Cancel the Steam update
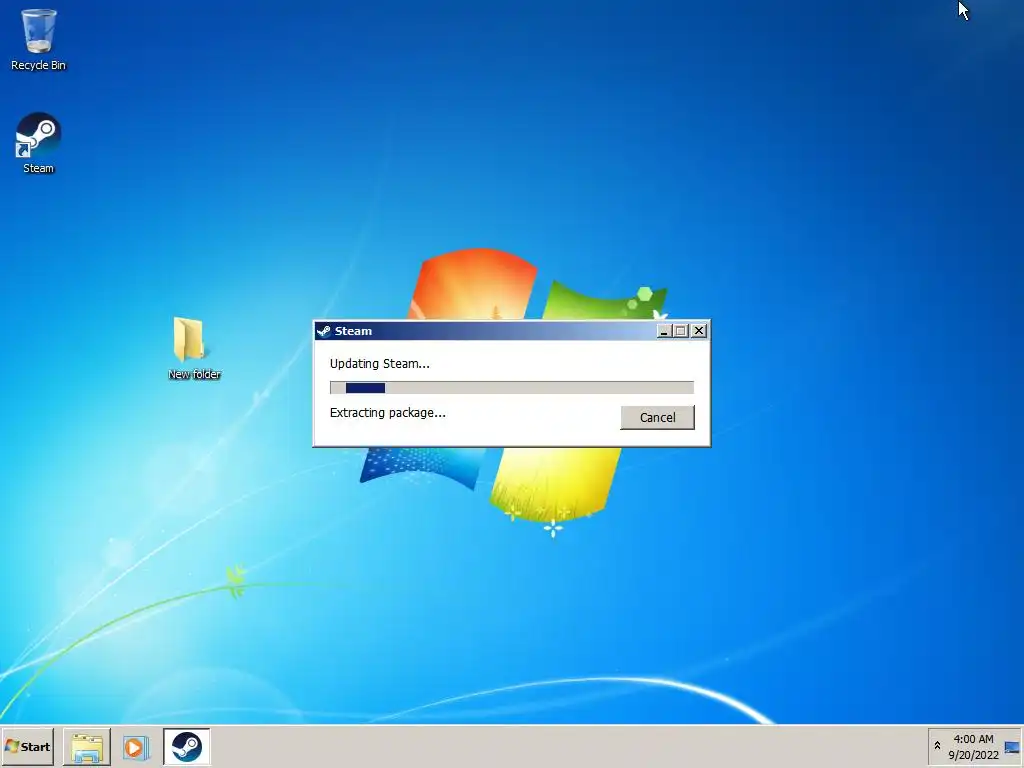The height and width of the screenshot is (768, 1024). pyautogui.click(x=657, y=417)
